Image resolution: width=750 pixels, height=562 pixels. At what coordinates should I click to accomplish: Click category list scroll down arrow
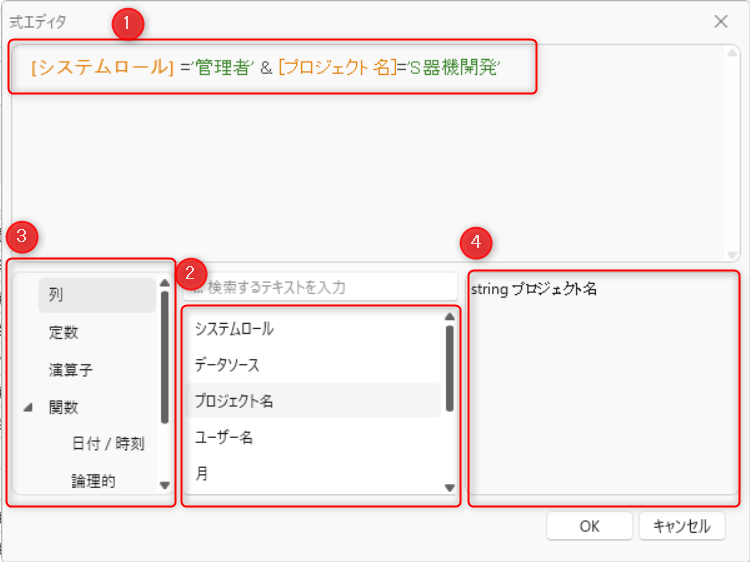point(164,485)
